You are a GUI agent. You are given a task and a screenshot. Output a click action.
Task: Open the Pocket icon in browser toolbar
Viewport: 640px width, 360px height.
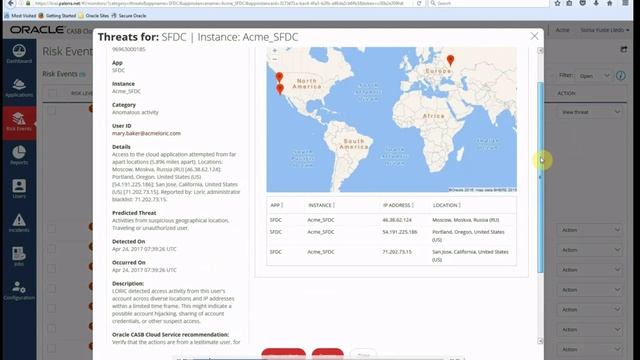(582, 3)
